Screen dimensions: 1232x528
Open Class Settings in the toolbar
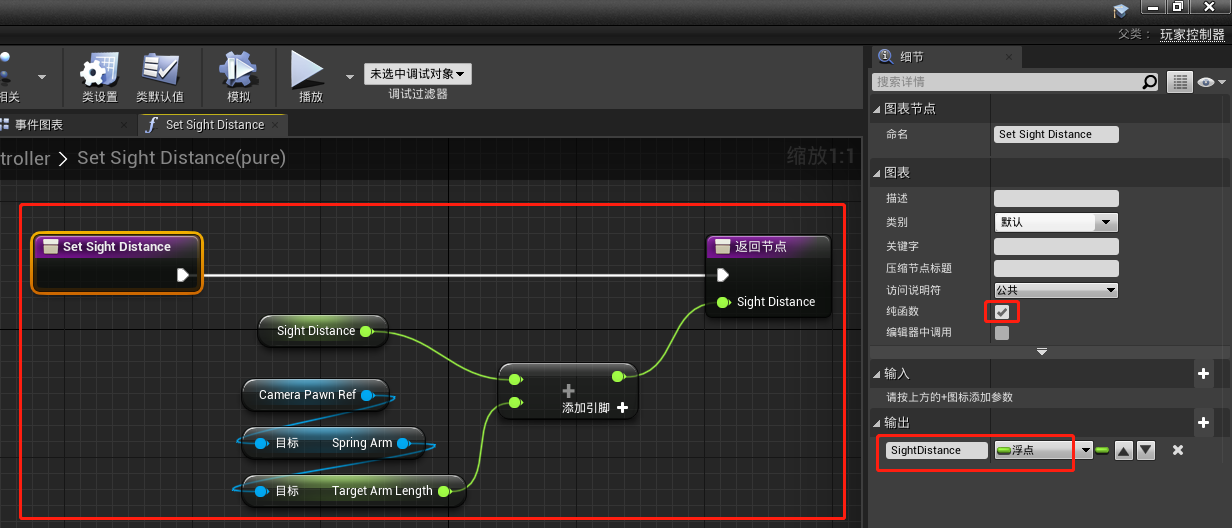click(x=99, y=78)
